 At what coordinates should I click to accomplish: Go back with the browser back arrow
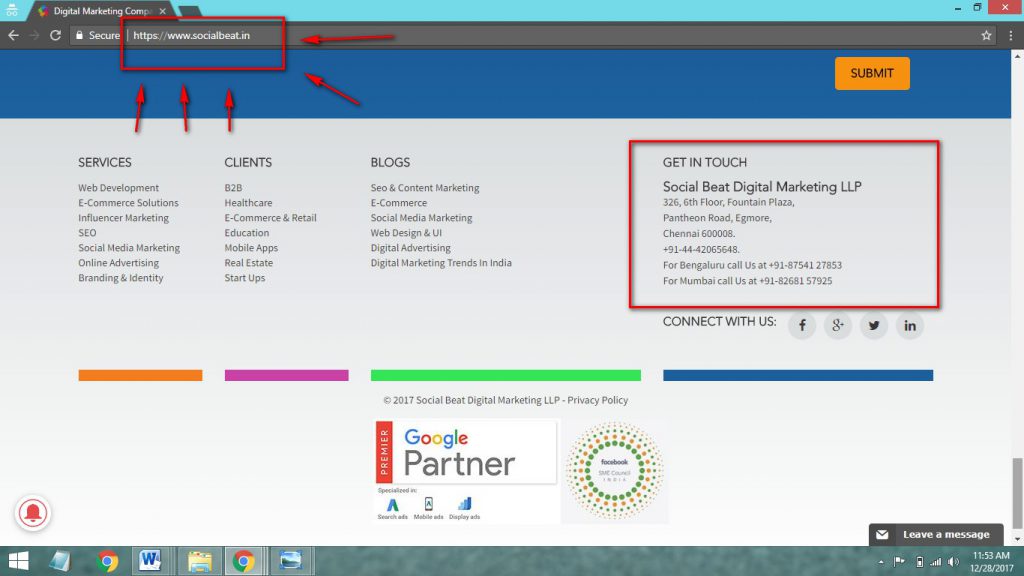13,35
